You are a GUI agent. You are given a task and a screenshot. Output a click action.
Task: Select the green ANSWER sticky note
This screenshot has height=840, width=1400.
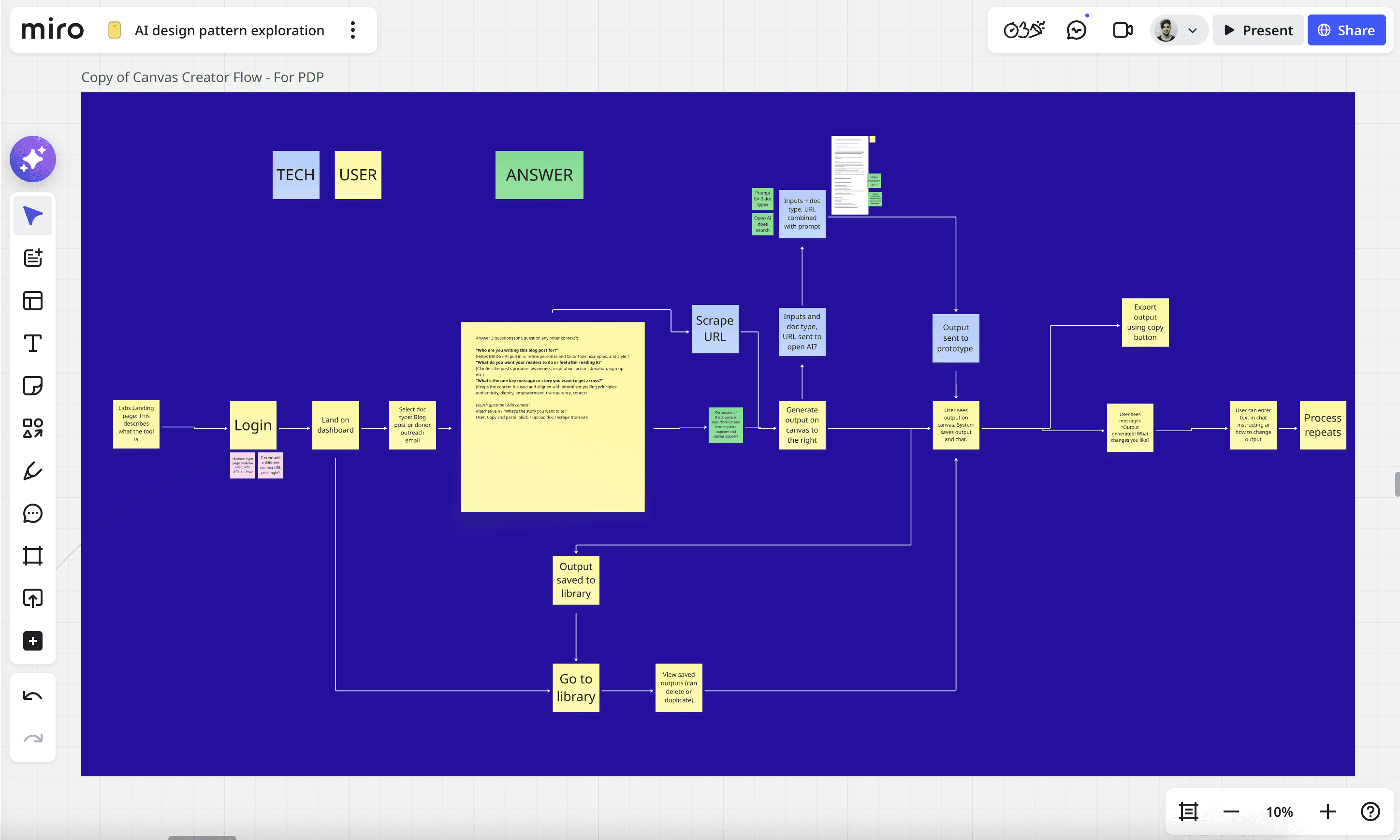[x=539, y=175]
